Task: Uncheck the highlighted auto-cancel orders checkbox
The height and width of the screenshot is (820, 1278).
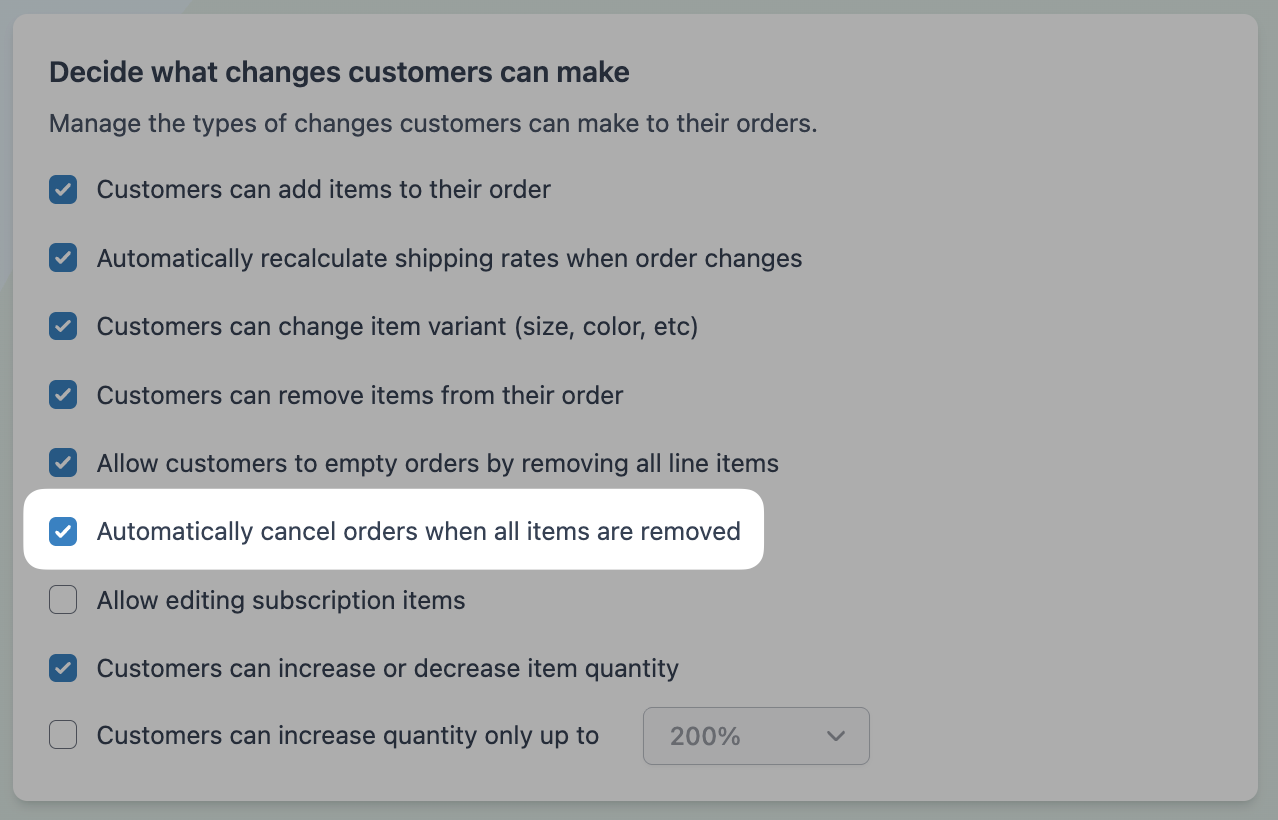Action: point(63,531)
